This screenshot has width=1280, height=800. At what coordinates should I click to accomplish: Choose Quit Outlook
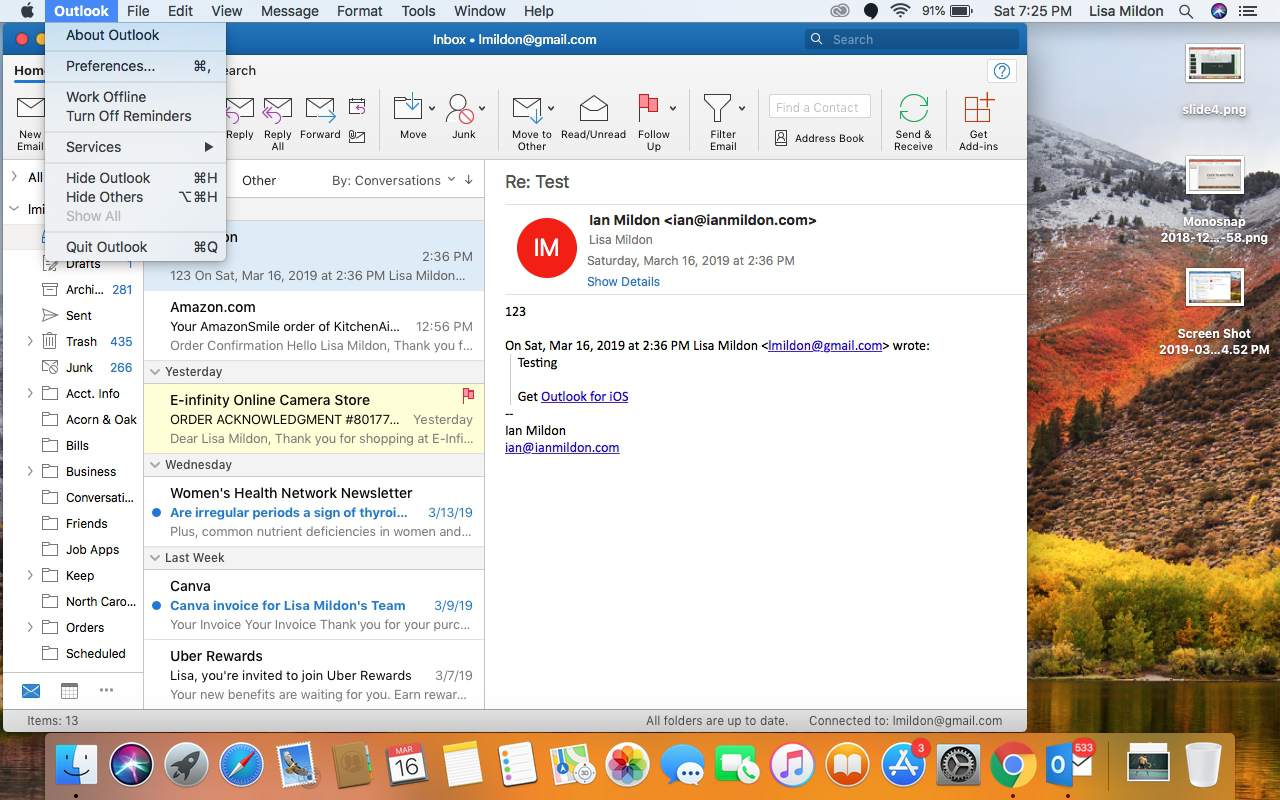tap(135, 247)
